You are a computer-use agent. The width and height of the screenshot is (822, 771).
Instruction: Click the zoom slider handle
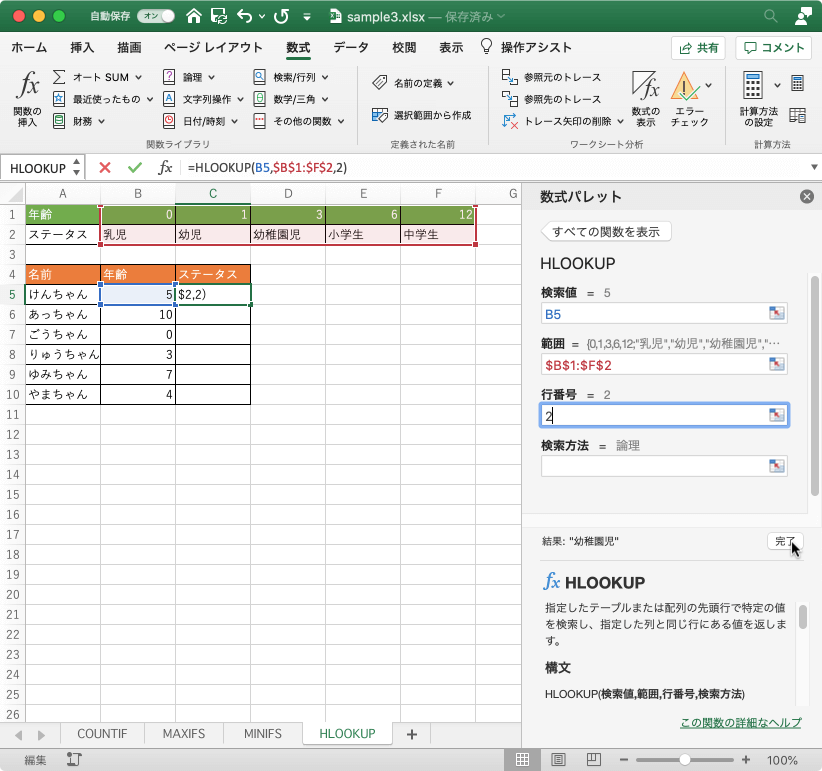tap(685, 759)
